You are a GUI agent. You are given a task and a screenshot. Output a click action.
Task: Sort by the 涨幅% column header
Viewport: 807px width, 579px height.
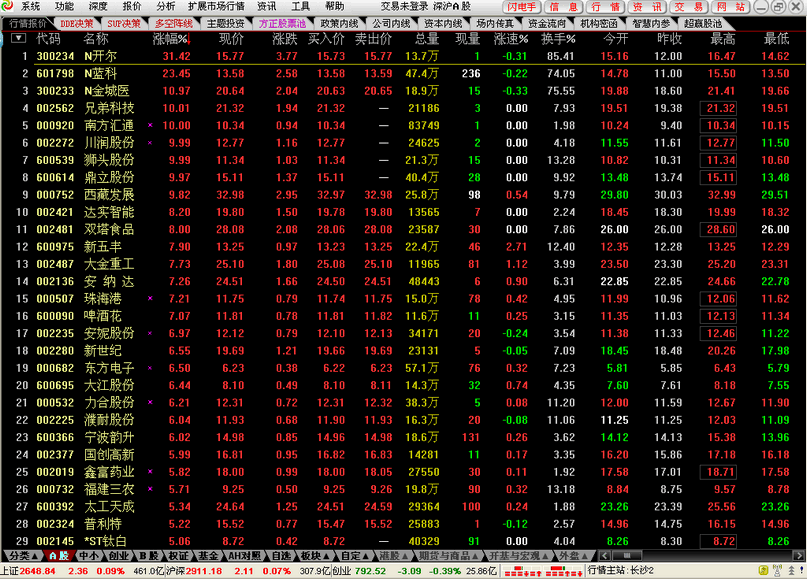coord(171,39)
